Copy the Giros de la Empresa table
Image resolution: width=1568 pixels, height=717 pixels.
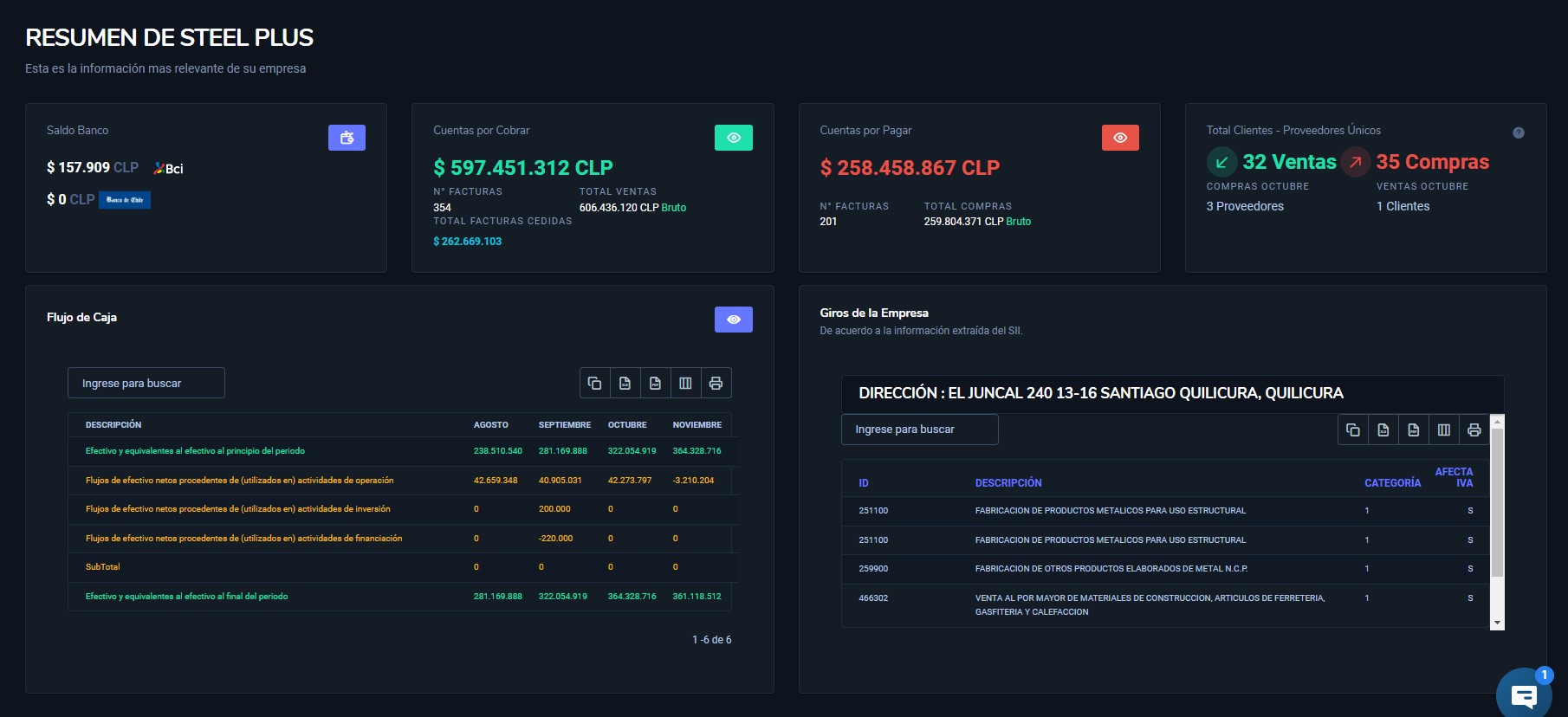pyautogui.click(x=1353, y=430)
